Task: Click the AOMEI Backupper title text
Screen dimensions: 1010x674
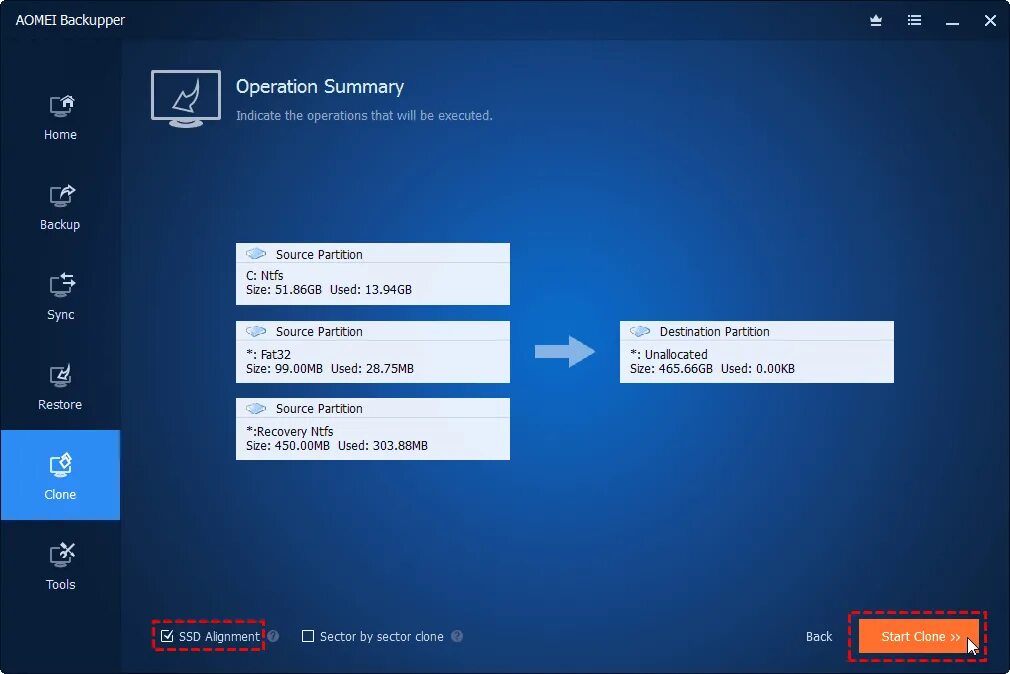Action: coord(70,20)
